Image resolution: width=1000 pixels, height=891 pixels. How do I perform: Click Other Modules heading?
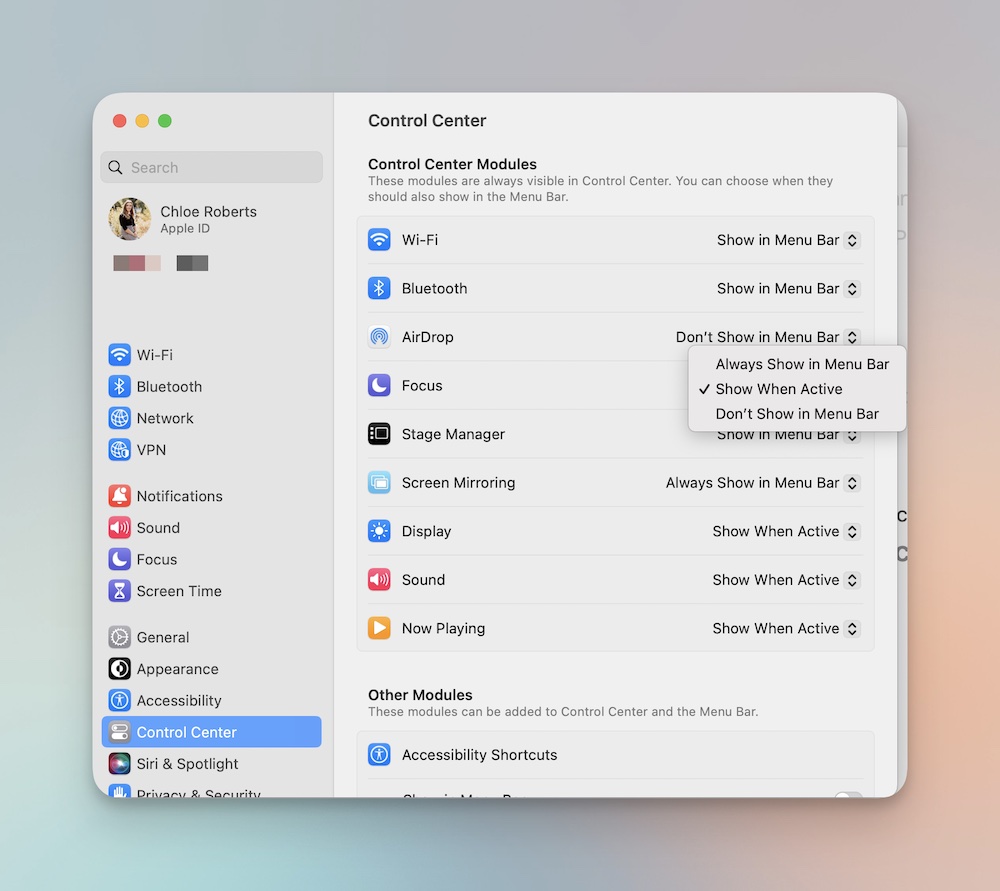420,695
